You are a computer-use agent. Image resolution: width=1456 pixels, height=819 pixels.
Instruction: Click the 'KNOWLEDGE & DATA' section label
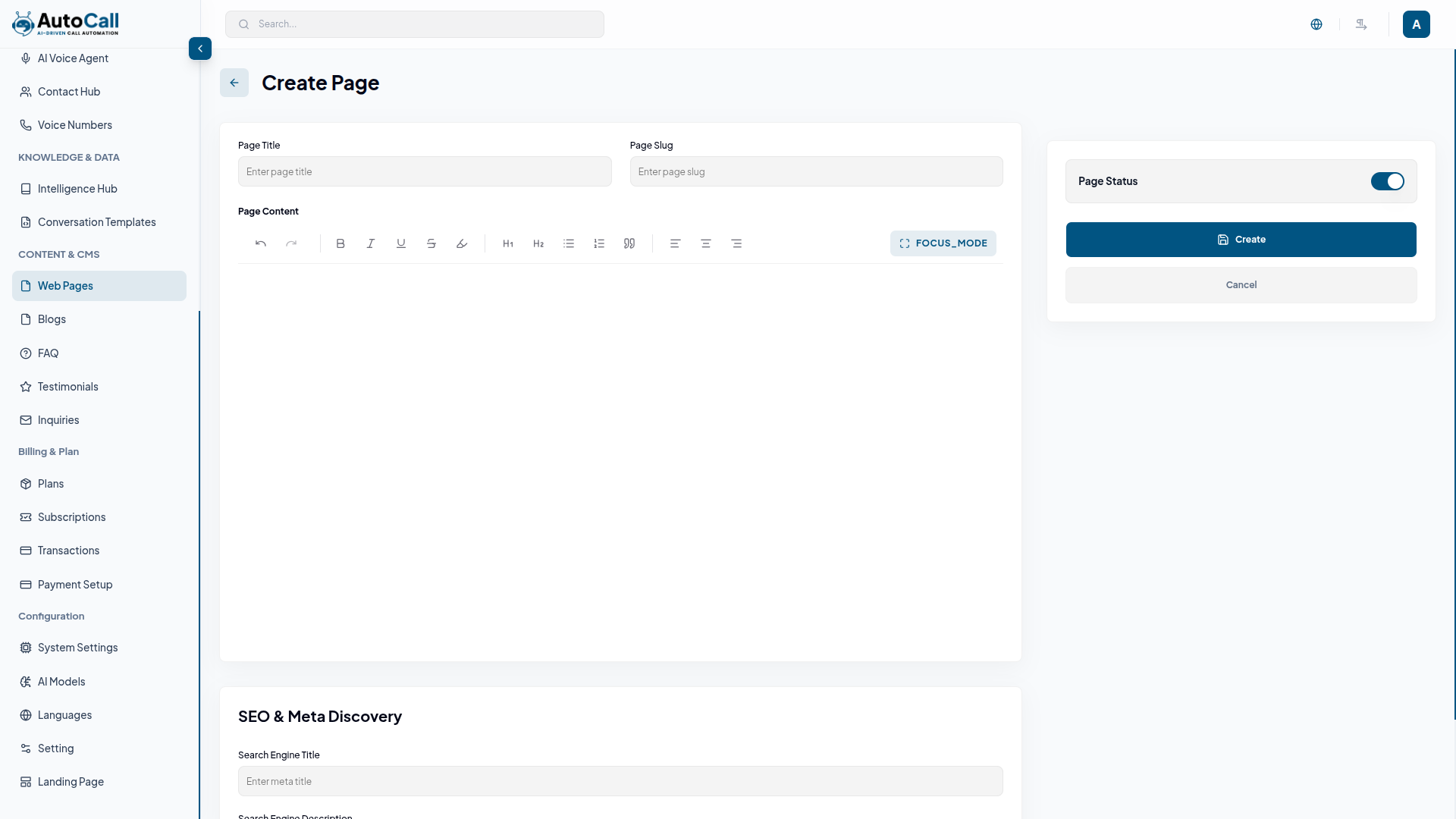(69, 158)
